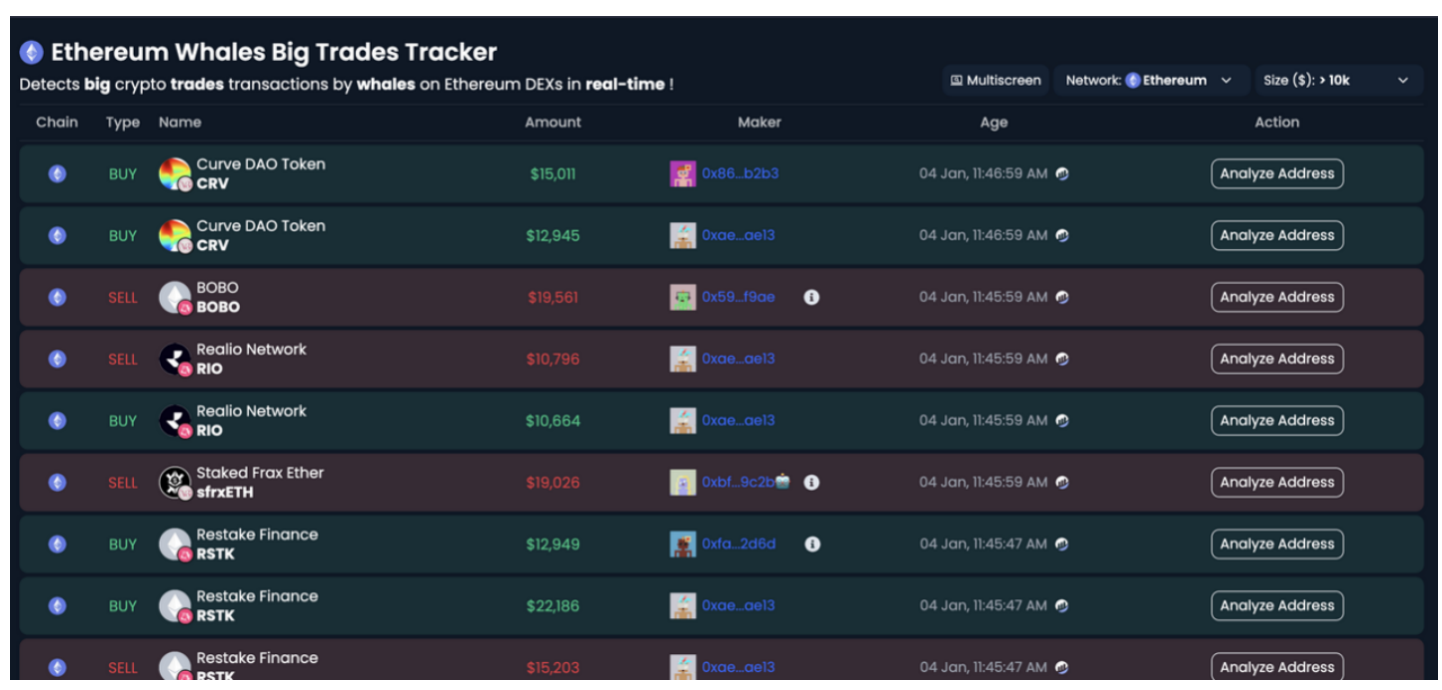1442x690 pixels.
Task: Click the $22,186 amount
Action: [553, 606]
